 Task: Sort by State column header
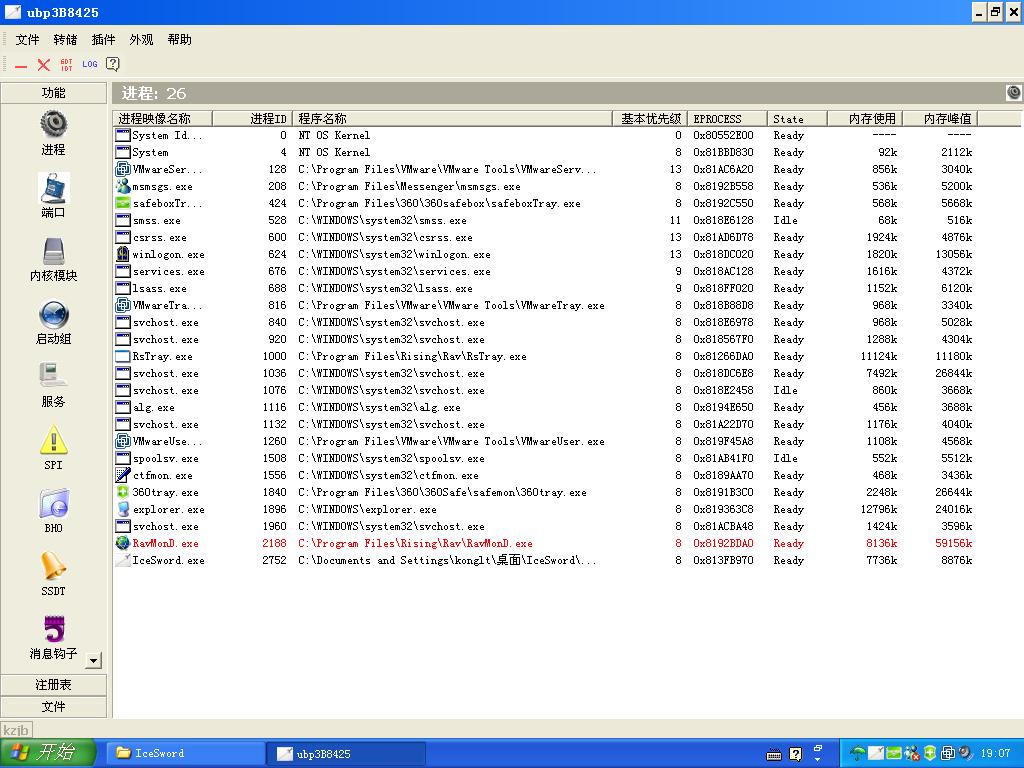coord(797,118)
